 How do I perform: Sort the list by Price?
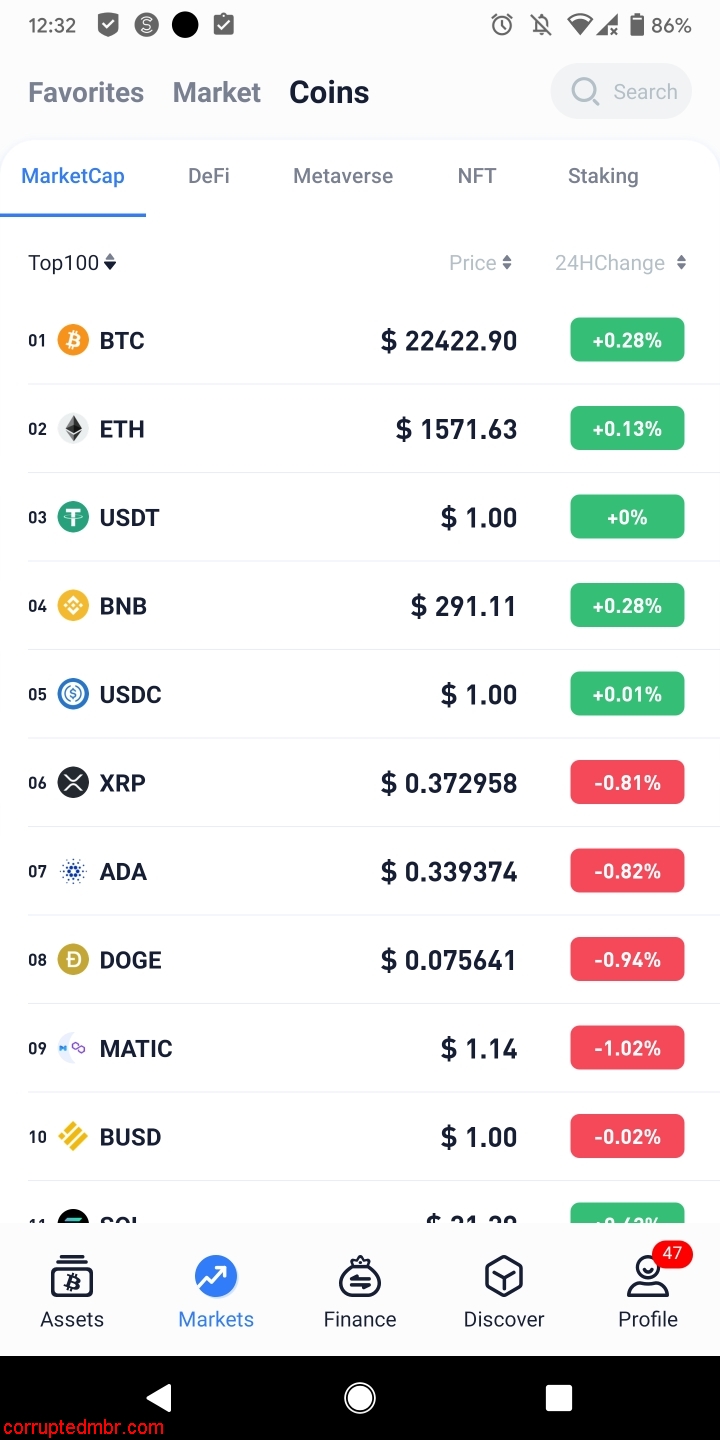point(480,263)
